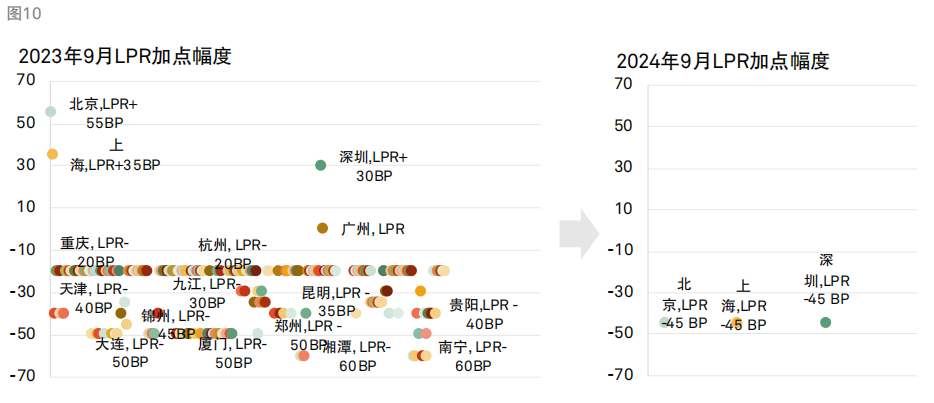934x403 pixels.
Task: Click the Beijing LPR+55BP data point
Action: [x=51, y=111]
